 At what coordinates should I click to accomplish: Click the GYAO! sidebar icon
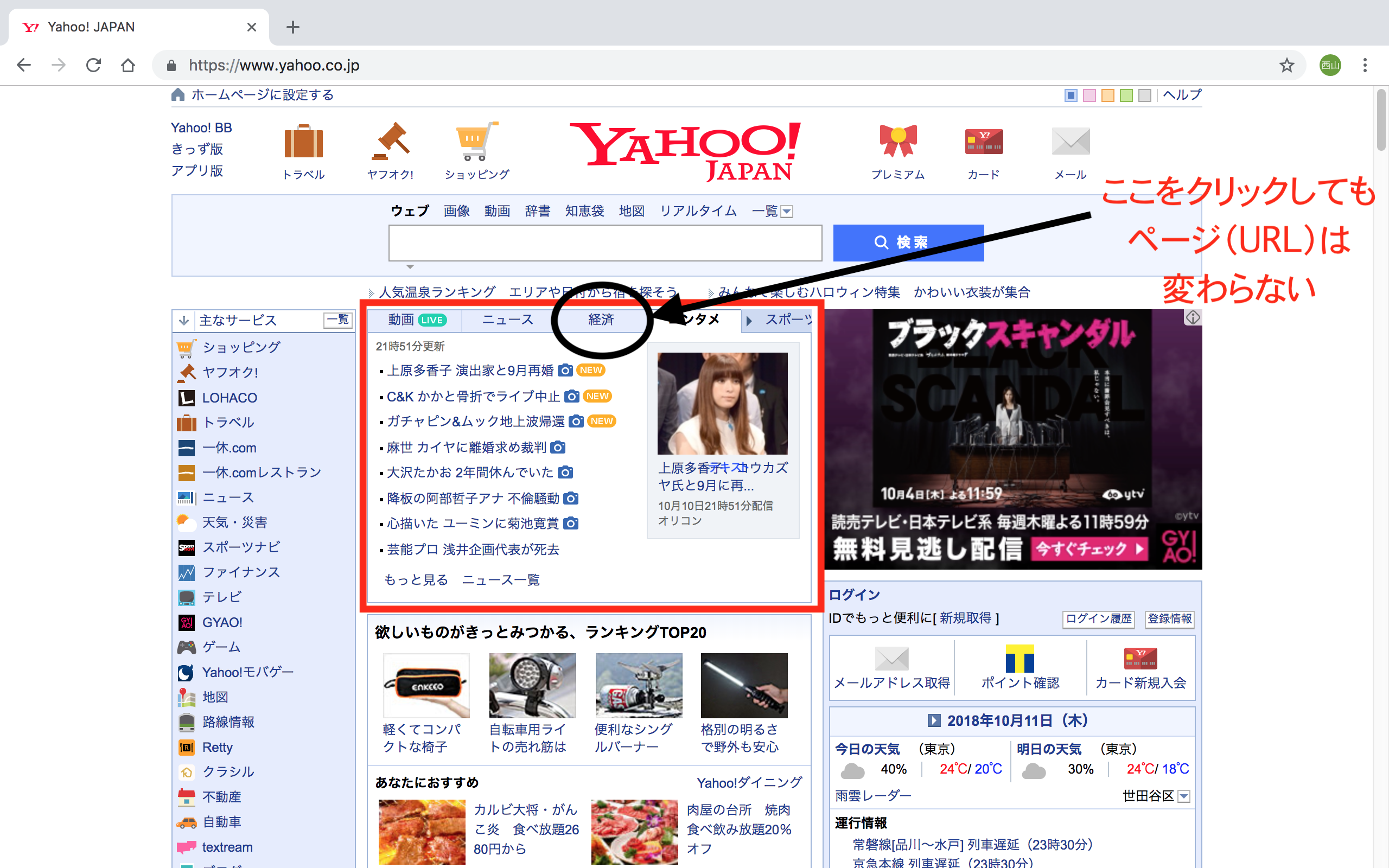[187, 622]
